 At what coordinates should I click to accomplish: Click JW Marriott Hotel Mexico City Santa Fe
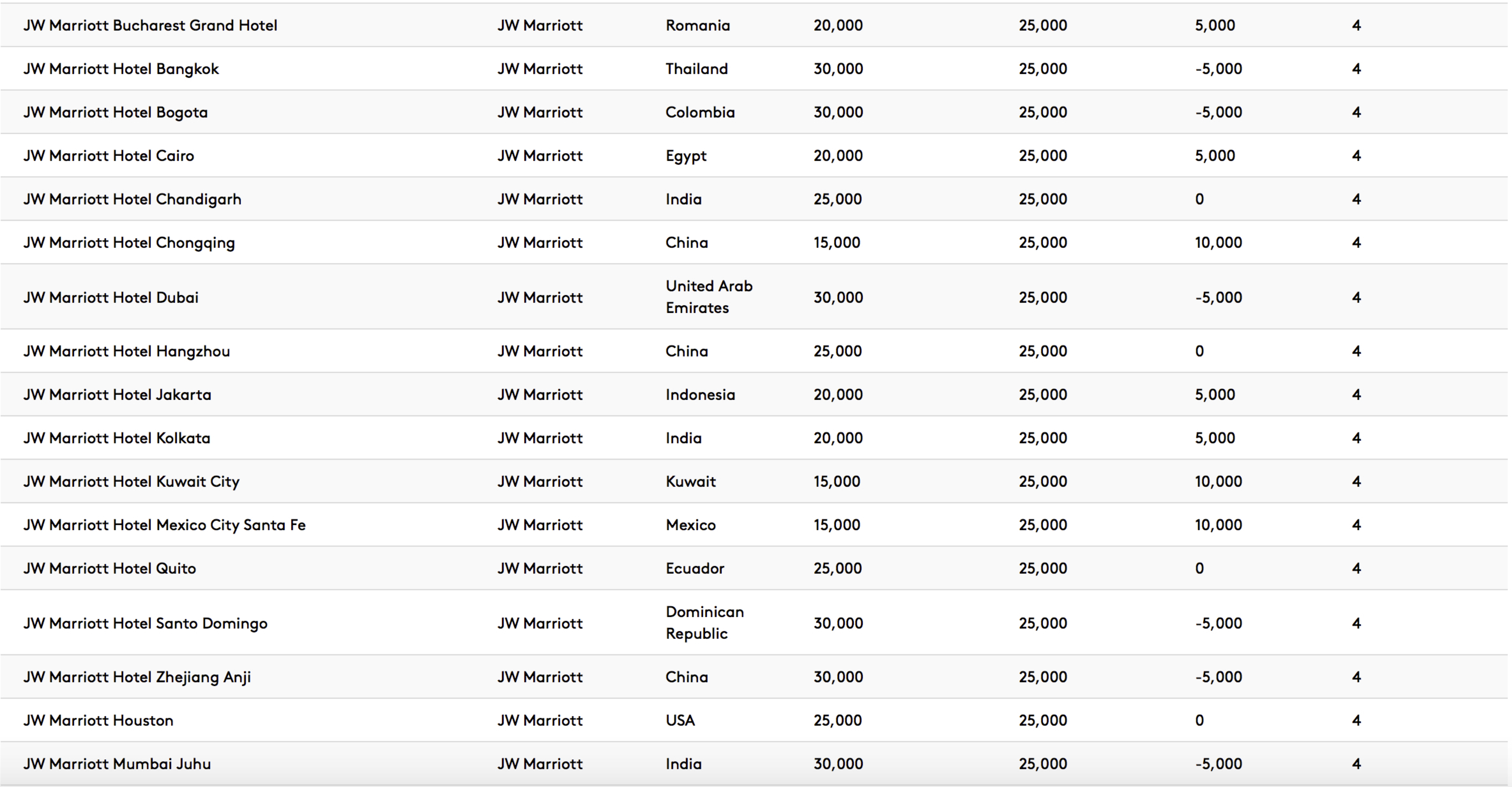(x=165, y=525)
